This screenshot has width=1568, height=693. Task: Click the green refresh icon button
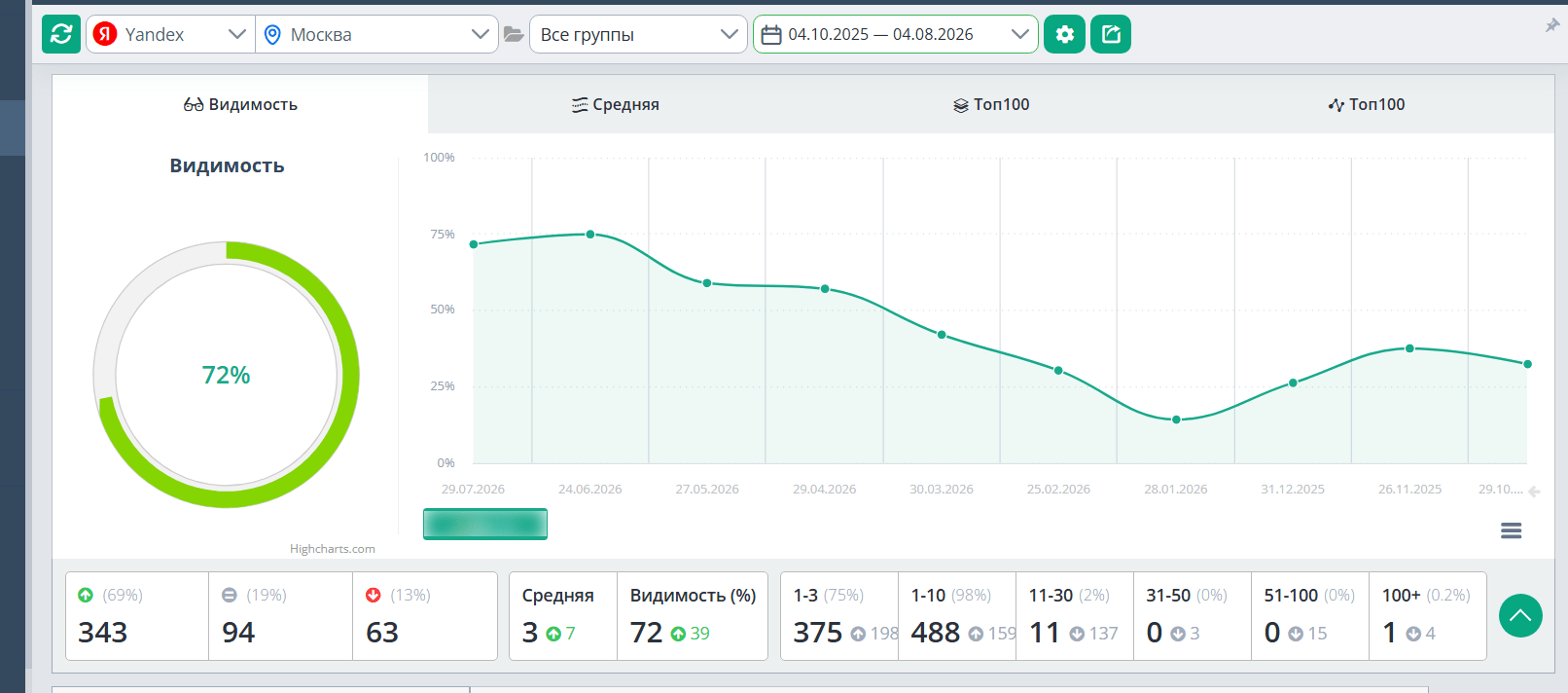(x=61, y=34)
